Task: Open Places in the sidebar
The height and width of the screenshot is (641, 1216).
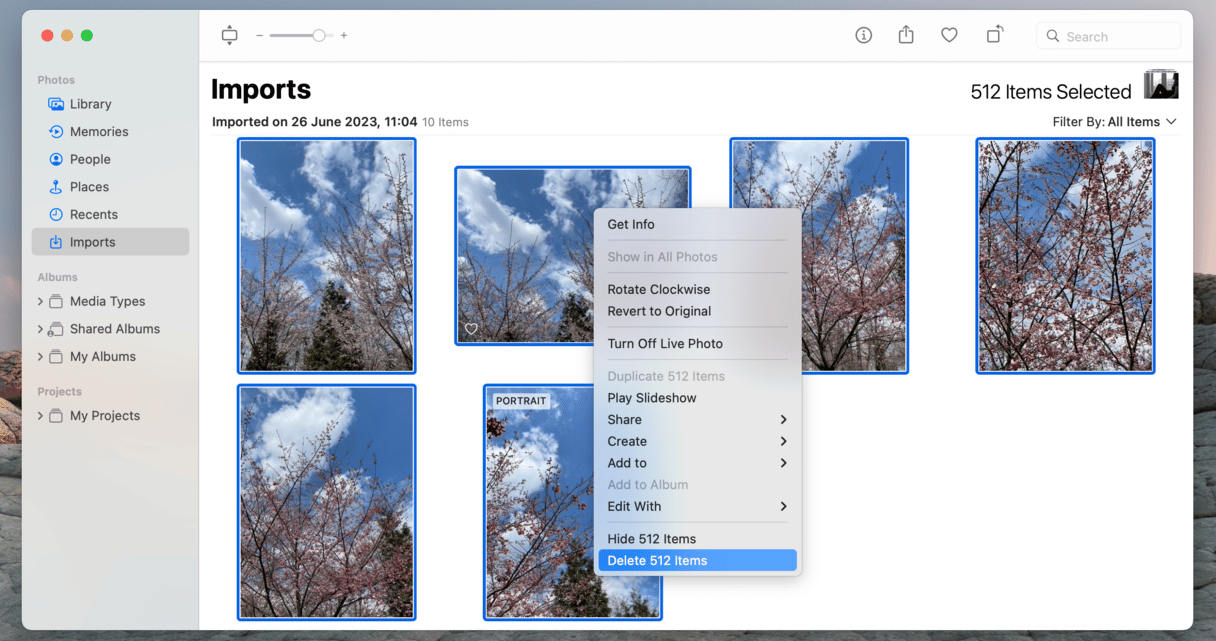Action: pos(89,187)
